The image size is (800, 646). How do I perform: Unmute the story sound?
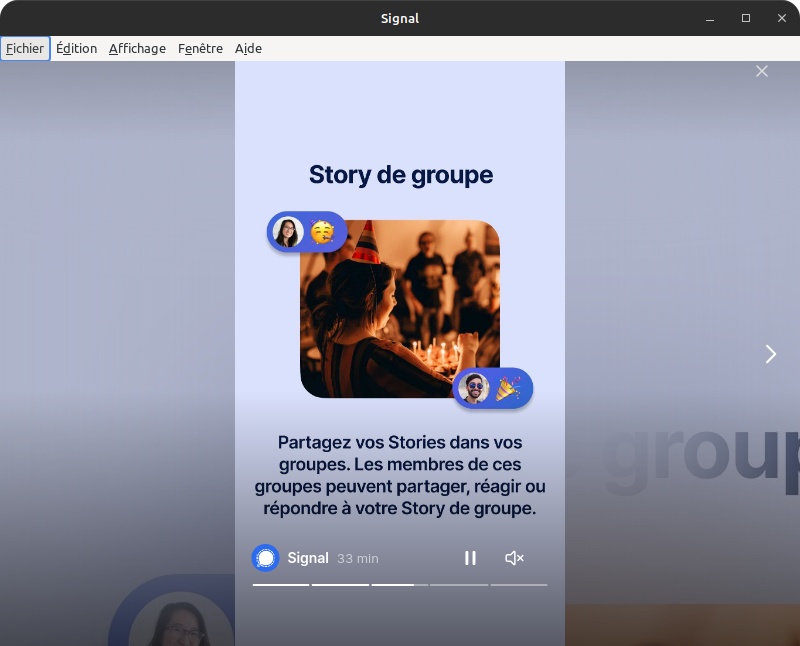(514, 558)
